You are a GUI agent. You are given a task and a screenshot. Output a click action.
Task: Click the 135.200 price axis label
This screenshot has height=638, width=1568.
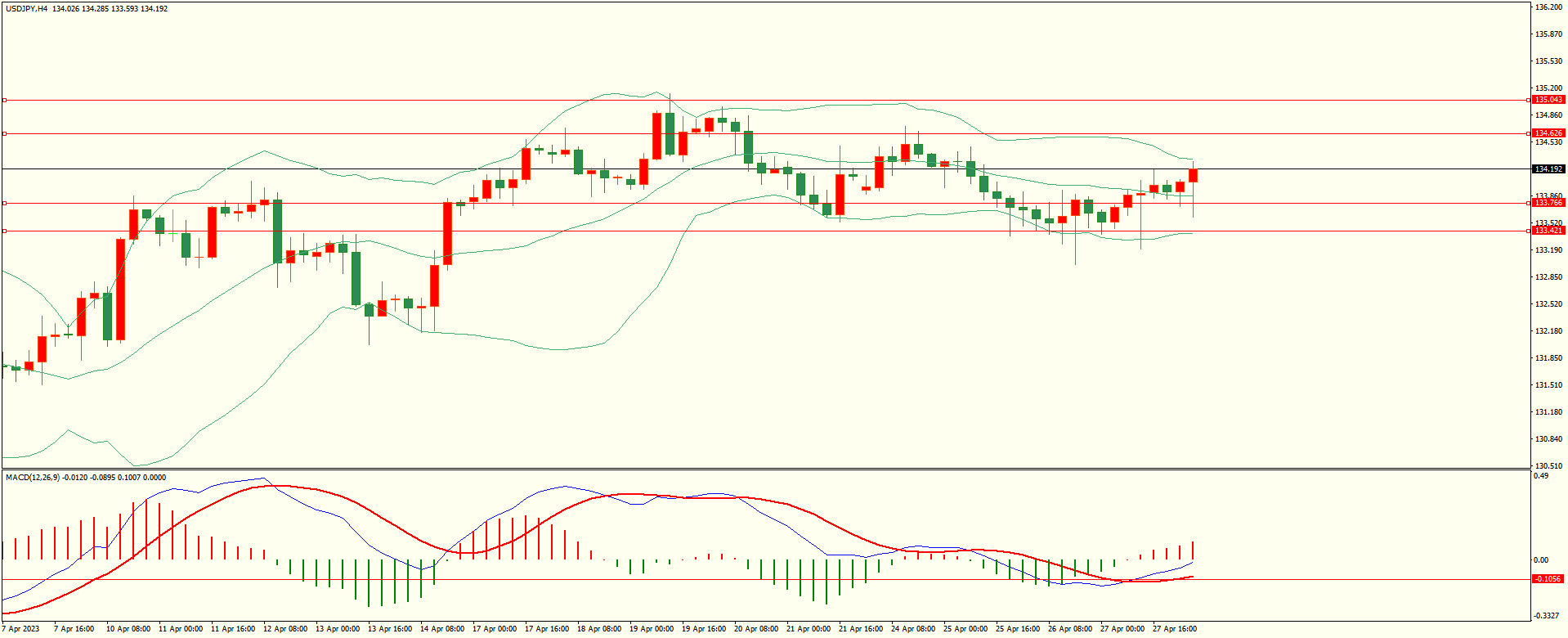[x=1548, y=88]
